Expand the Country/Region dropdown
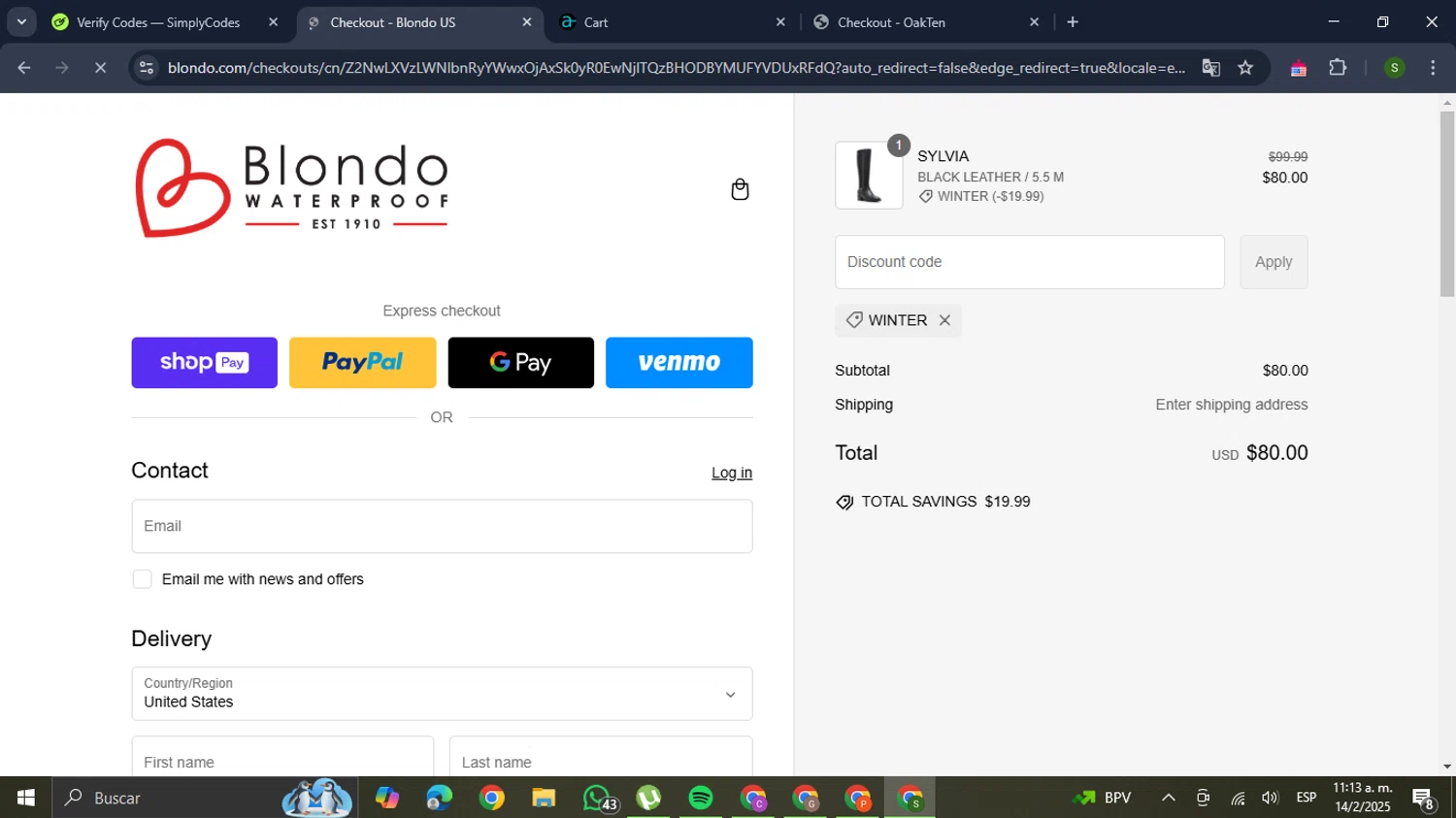The width and height of the screenshot is (1456, 818). tap(442, 694)
